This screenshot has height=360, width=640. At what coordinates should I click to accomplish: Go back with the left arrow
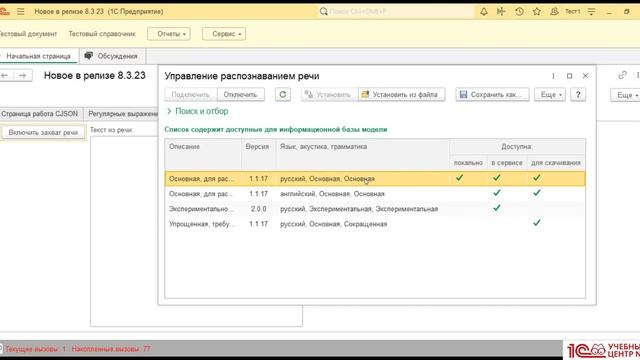pyautogui.click(x=5, y=76)
